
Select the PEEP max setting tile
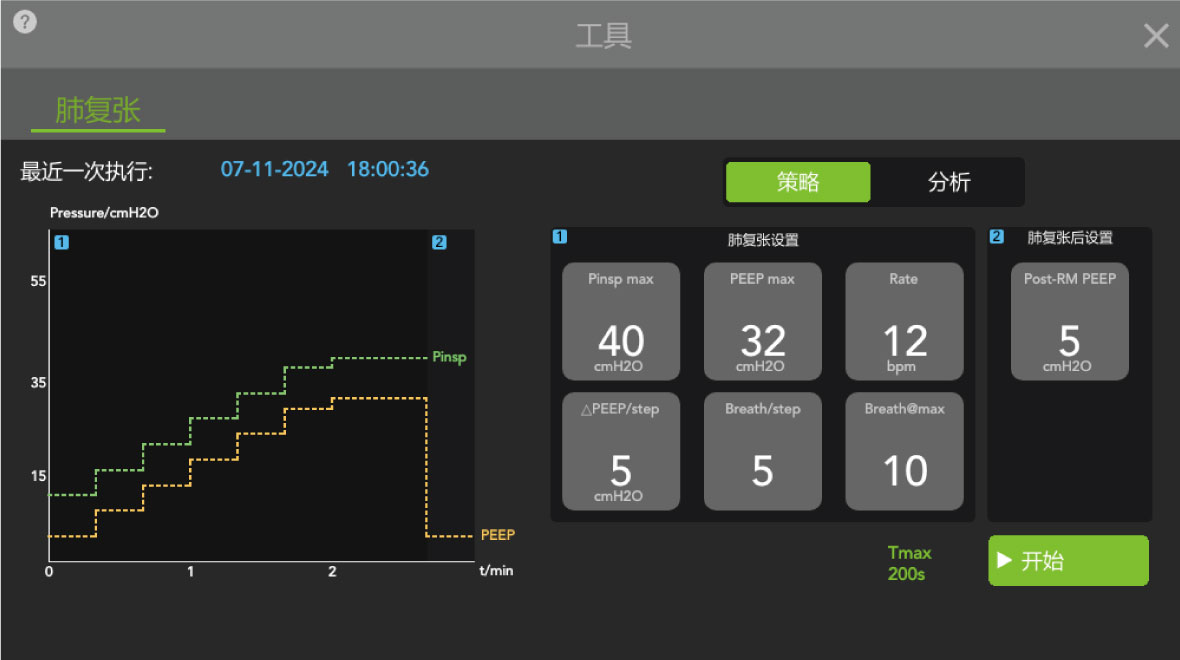763,322
